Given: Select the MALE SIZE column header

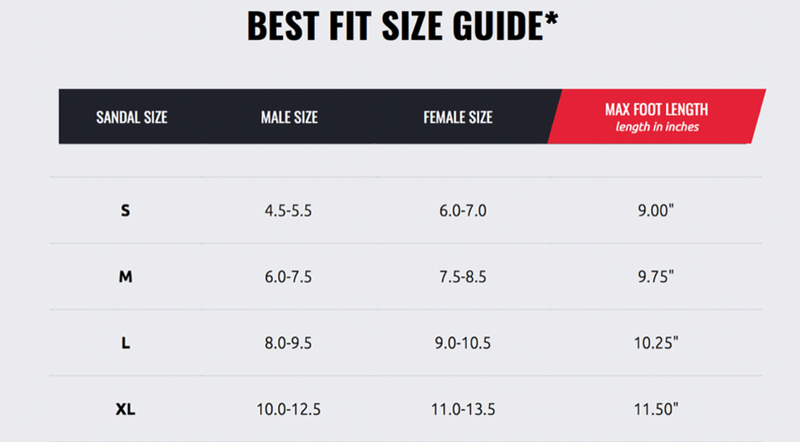Looking at the screenshot, I should (x=289, y=117).
